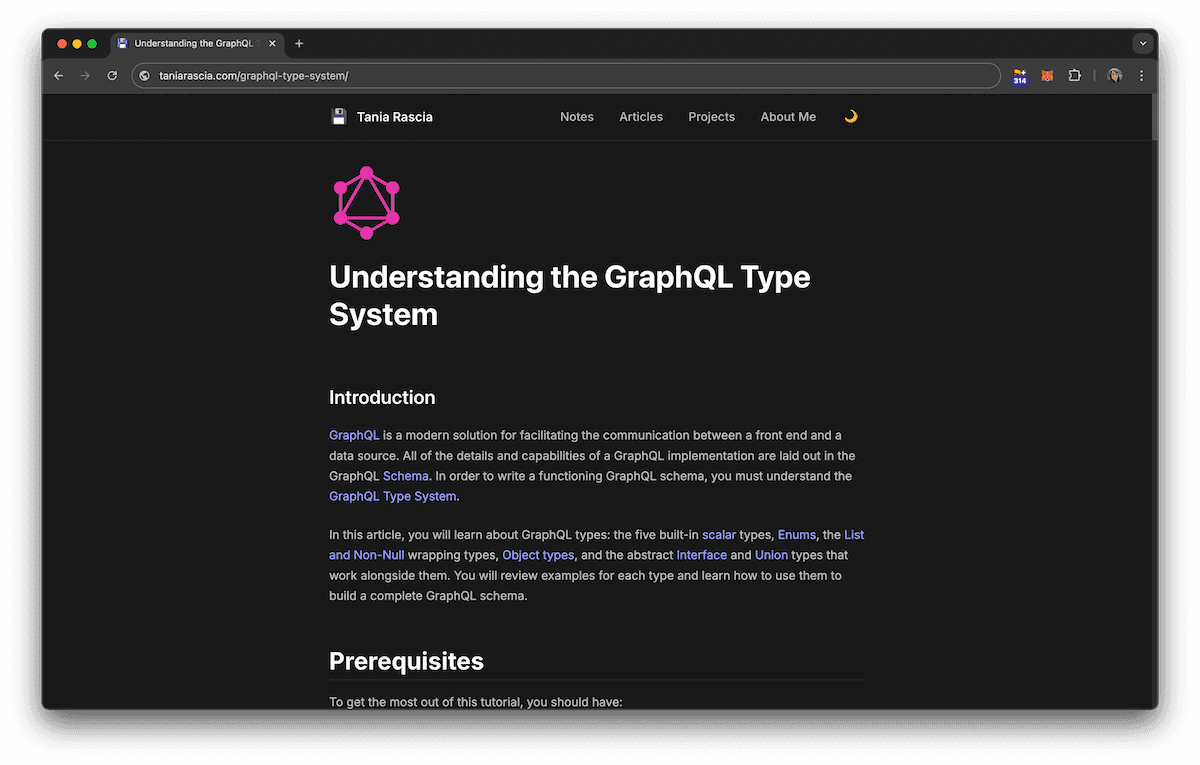Open the Articles nav item
Image resolution: width=1200 pixels, height=765 pixels.
coord(641,117)
